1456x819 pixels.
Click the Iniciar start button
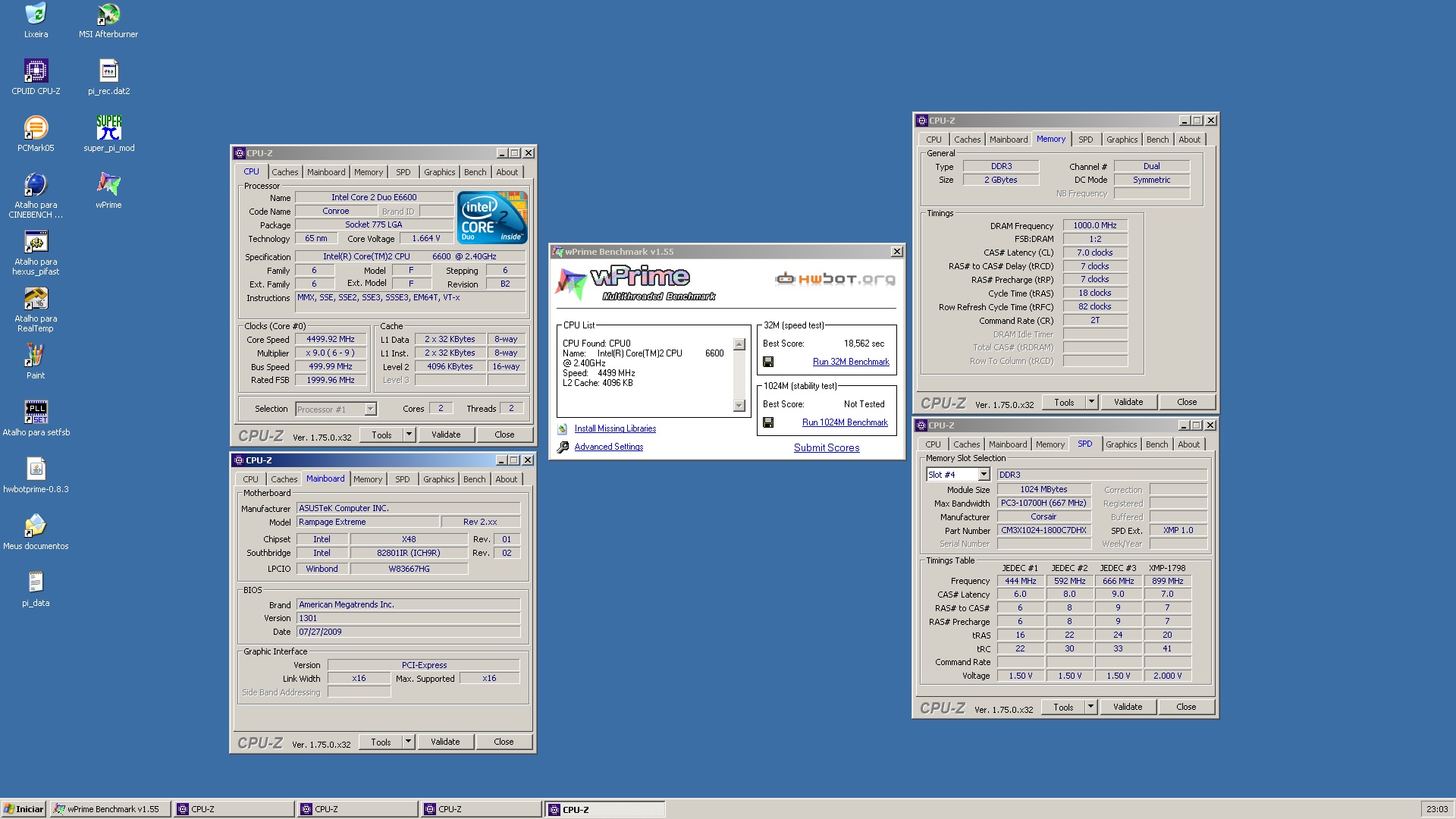(x=24, y=809)
